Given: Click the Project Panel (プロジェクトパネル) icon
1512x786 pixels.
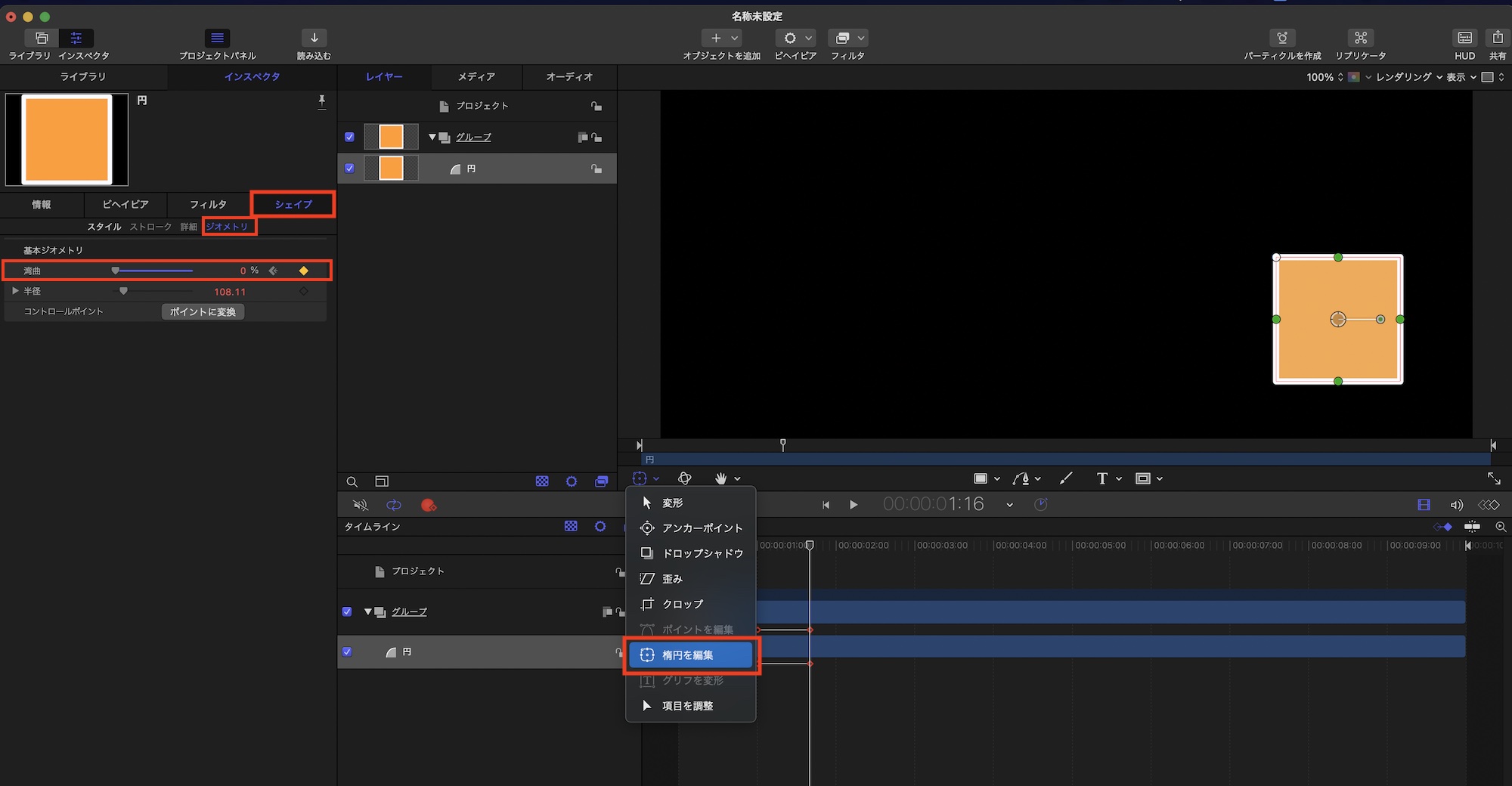Looking at the screenshot, I should (217, 38).
